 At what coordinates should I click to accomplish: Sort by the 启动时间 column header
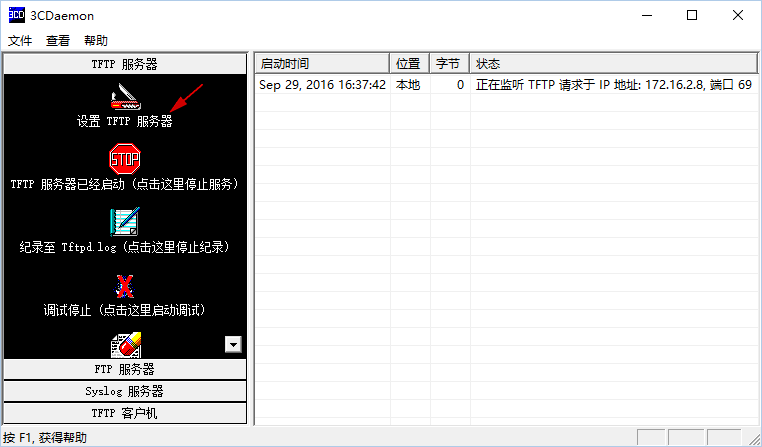pos(322,64)
